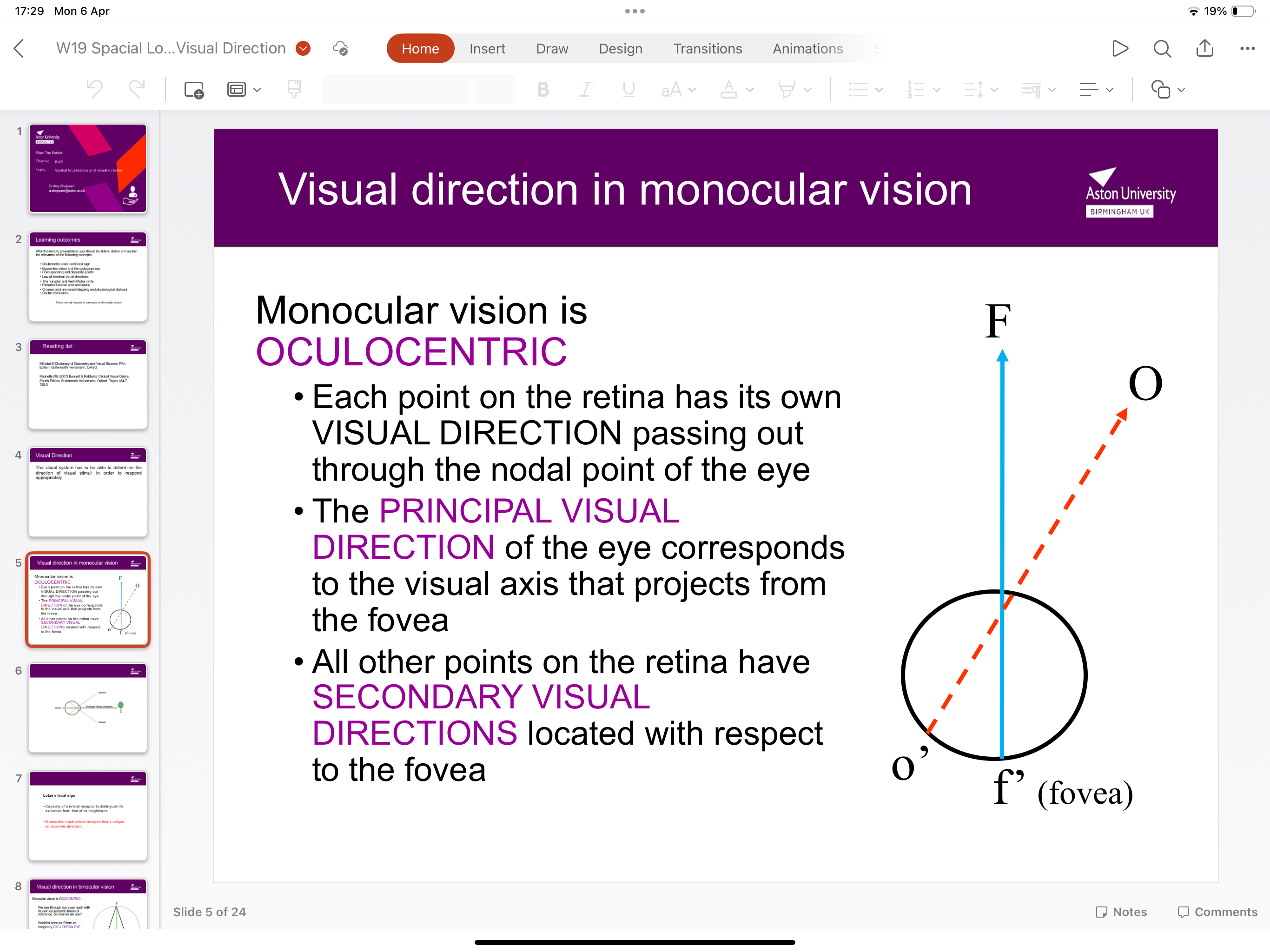Apply underline formatting
This screenshot has width=1270, height=952.
point(628,90)
